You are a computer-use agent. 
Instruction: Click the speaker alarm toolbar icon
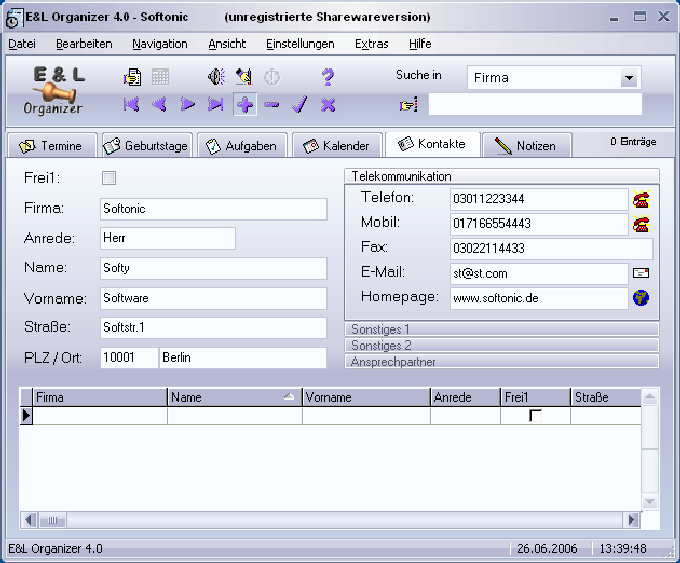[216, 77]
